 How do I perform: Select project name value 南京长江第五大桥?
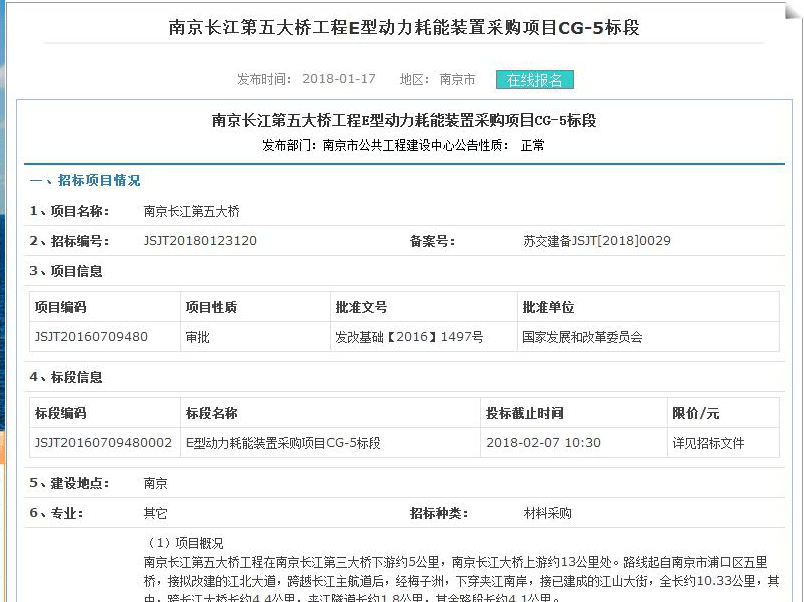coord(192,212)
